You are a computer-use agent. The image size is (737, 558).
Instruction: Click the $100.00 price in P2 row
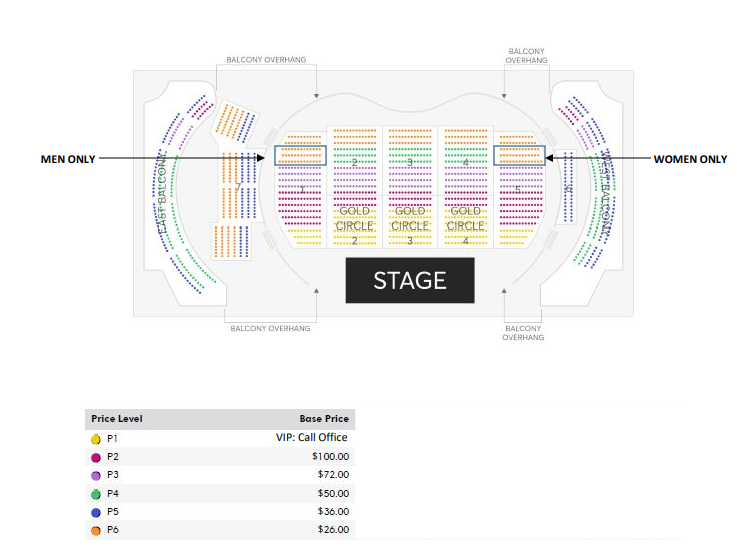pyautogui.click(x=330, y=456)
